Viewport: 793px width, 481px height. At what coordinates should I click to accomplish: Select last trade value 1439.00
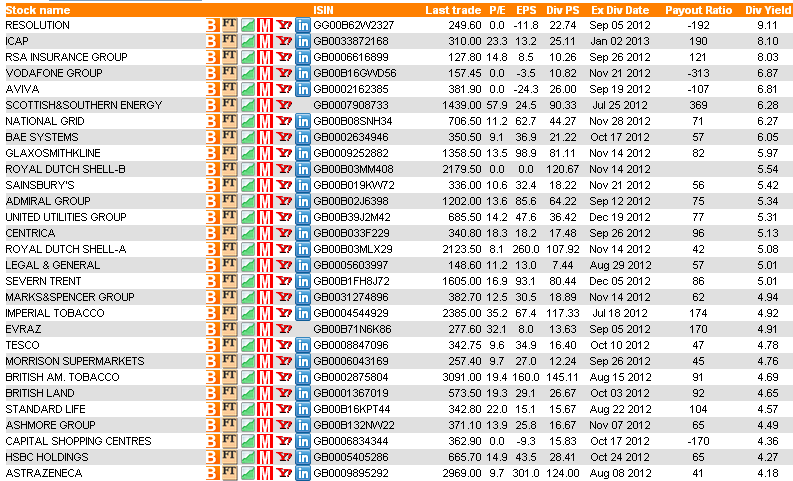click(x=461, y=105)
